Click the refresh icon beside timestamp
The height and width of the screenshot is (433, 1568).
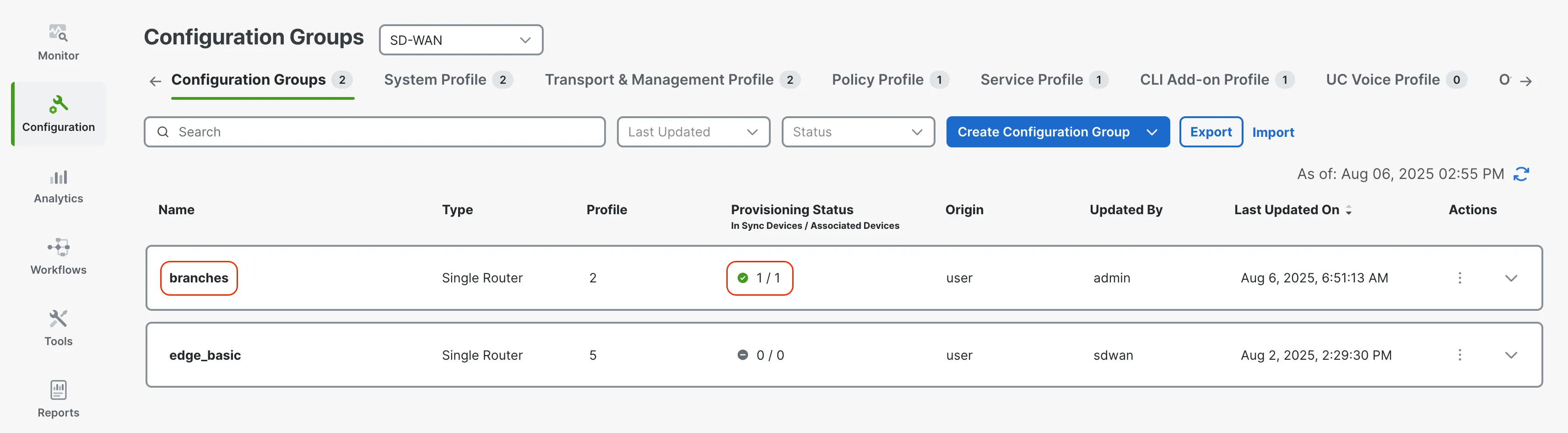point(1521,174)
